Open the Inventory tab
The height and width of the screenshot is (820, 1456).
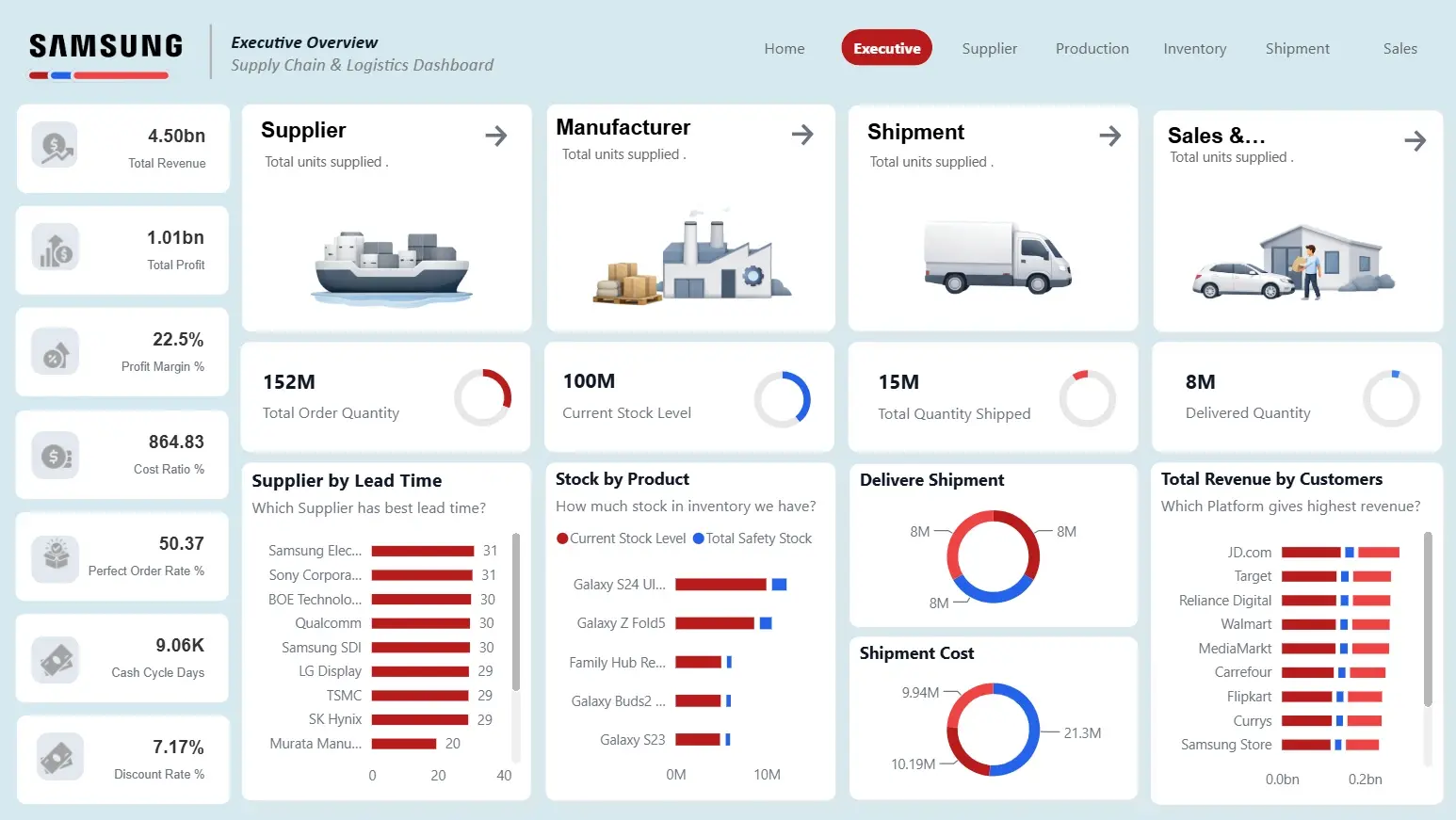(x=1195, y=49)
